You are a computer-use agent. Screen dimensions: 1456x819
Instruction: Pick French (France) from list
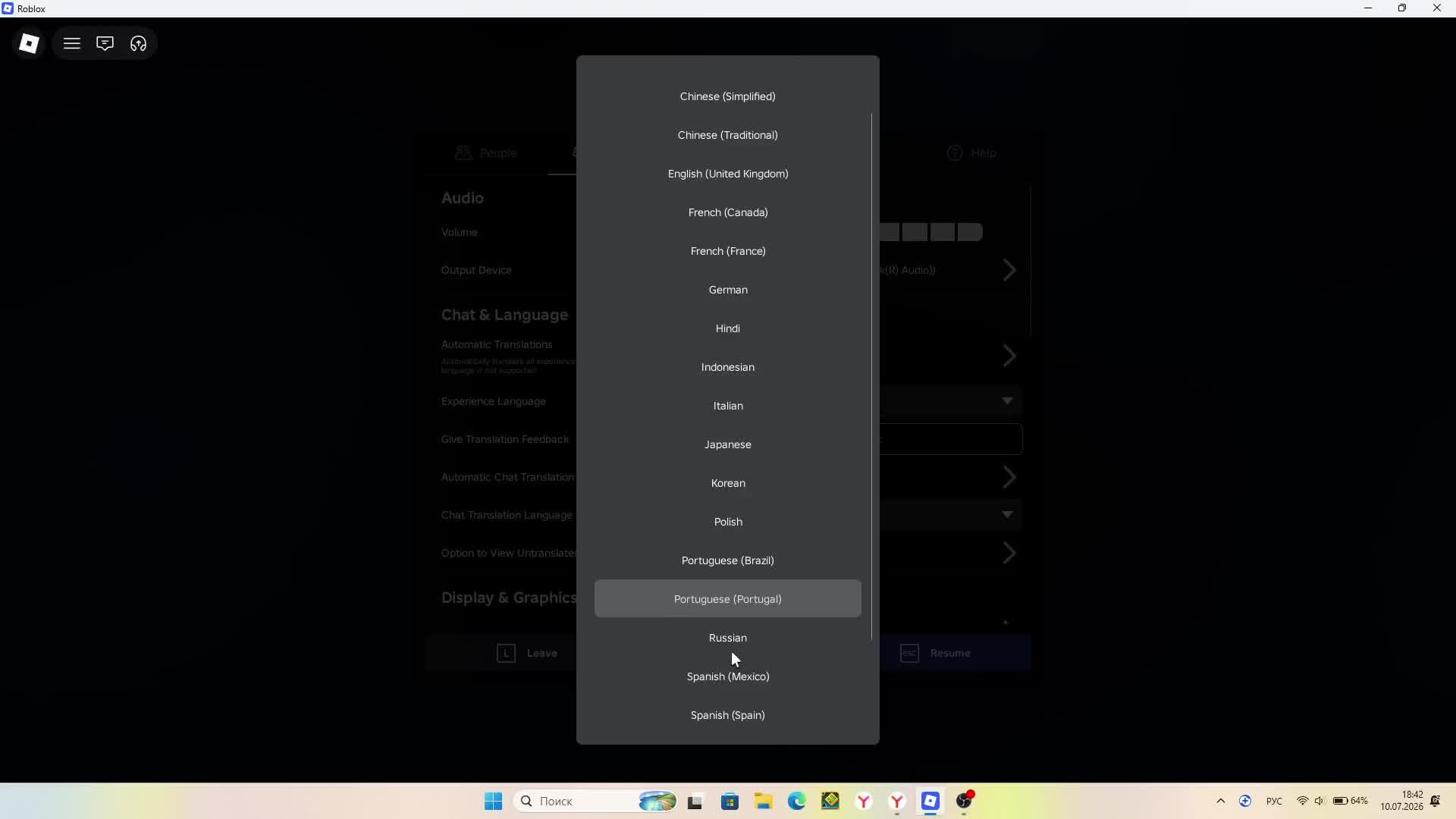pos(728,251)
